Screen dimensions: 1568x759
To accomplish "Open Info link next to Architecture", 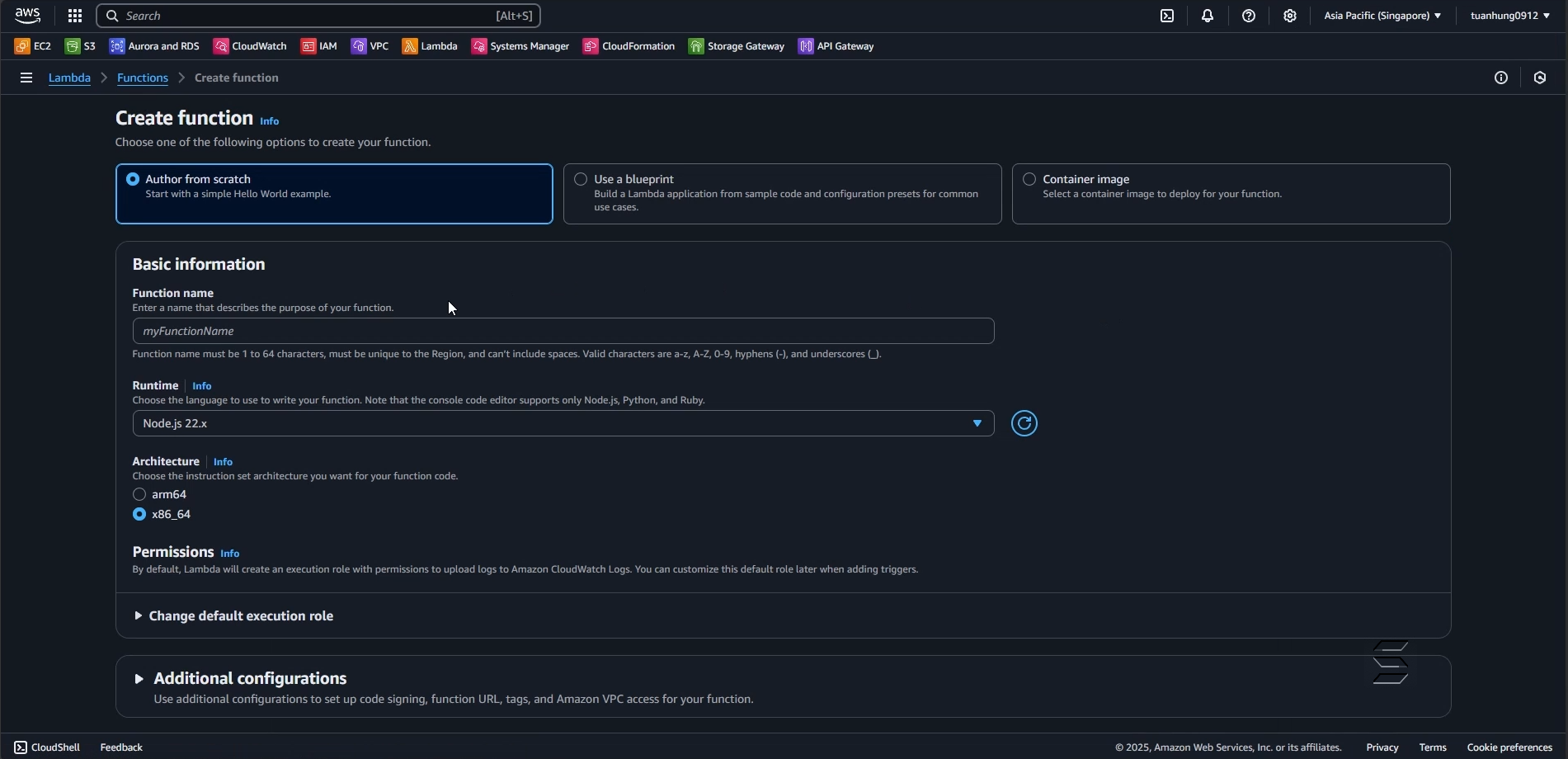I will pyautogui.click(x=223, y=462).
